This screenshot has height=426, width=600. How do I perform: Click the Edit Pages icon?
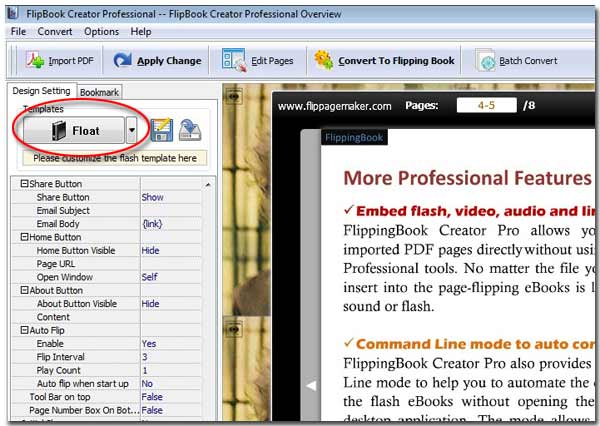click(x=234, y=60)
